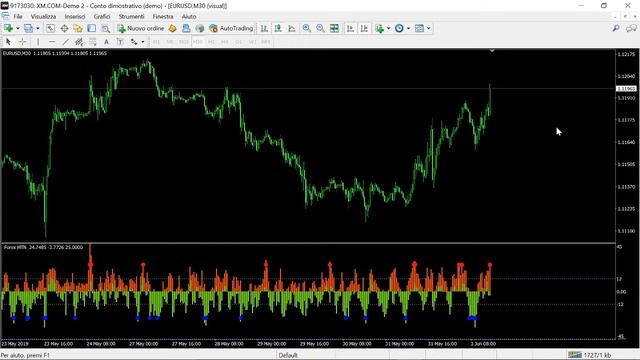Open the Profiles icon in the toolbar
Screen dimensions: 640x360
click(28, 28)
